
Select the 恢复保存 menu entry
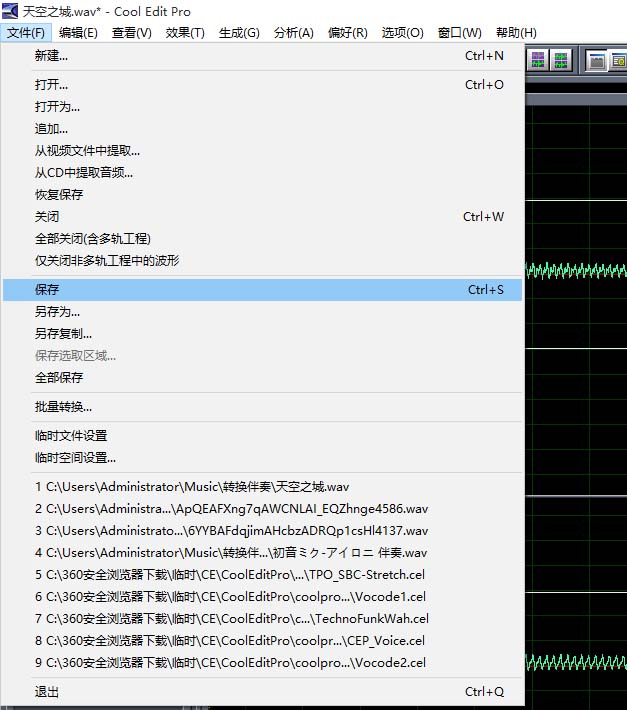(262, 195)
